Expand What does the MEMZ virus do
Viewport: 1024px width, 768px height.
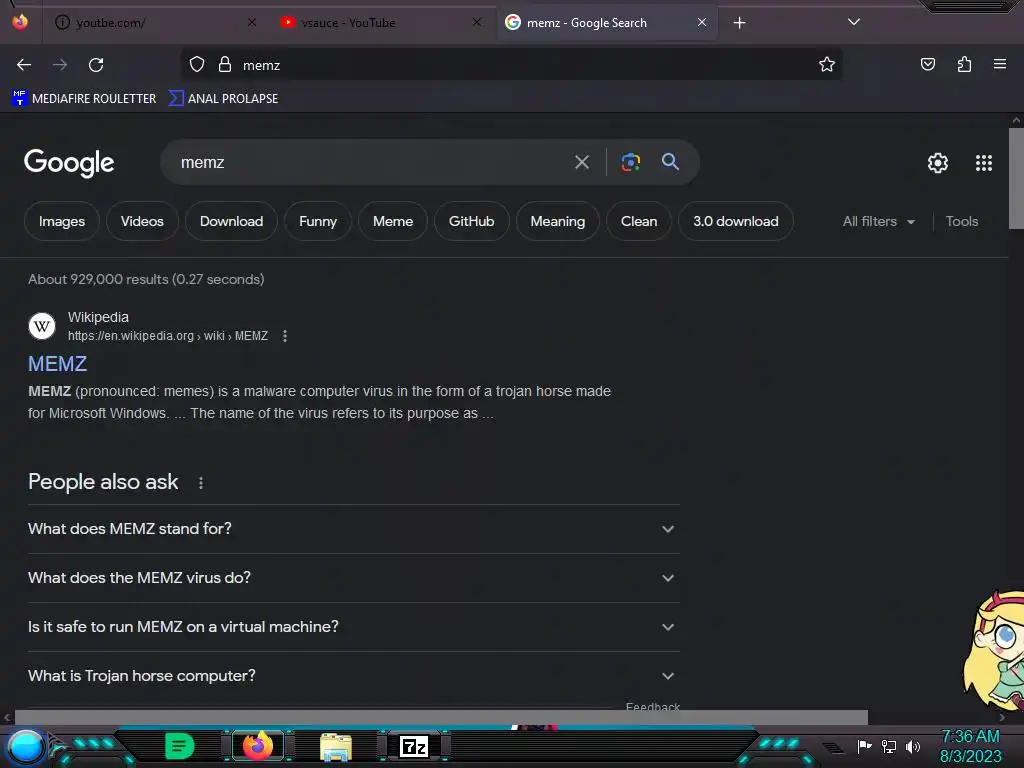(353, 578)
